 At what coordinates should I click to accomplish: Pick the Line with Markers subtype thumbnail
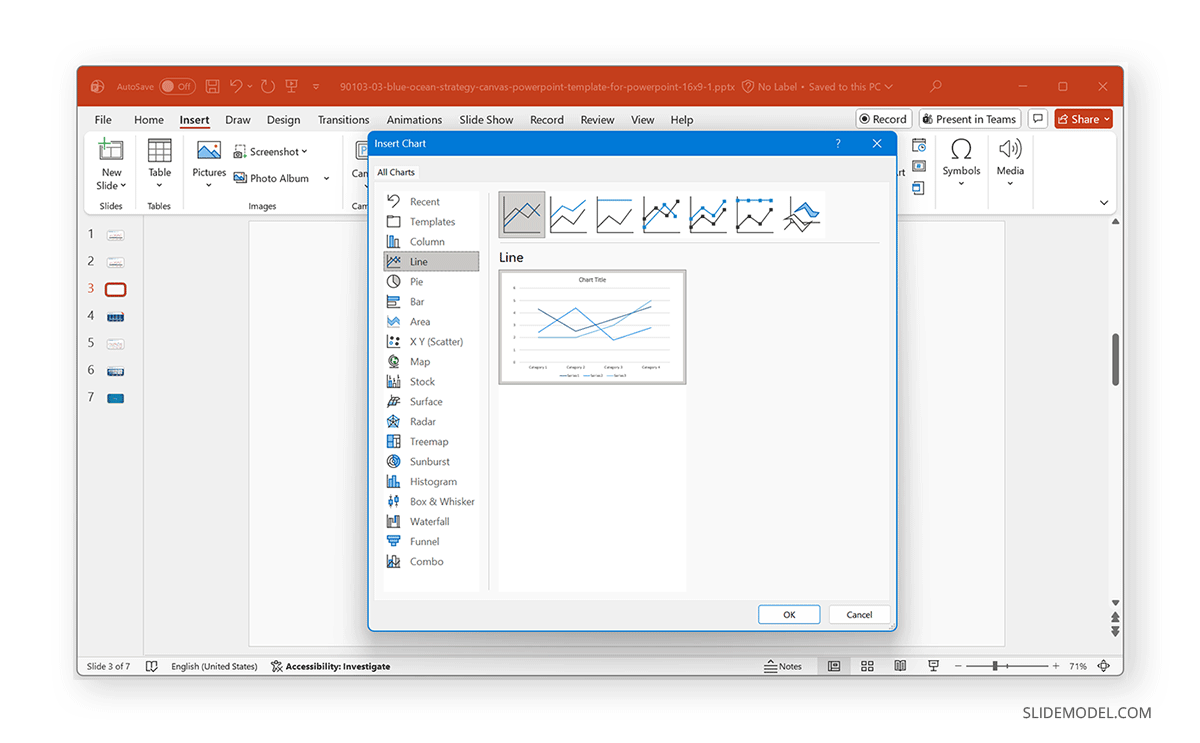click(x=660, y=214)
